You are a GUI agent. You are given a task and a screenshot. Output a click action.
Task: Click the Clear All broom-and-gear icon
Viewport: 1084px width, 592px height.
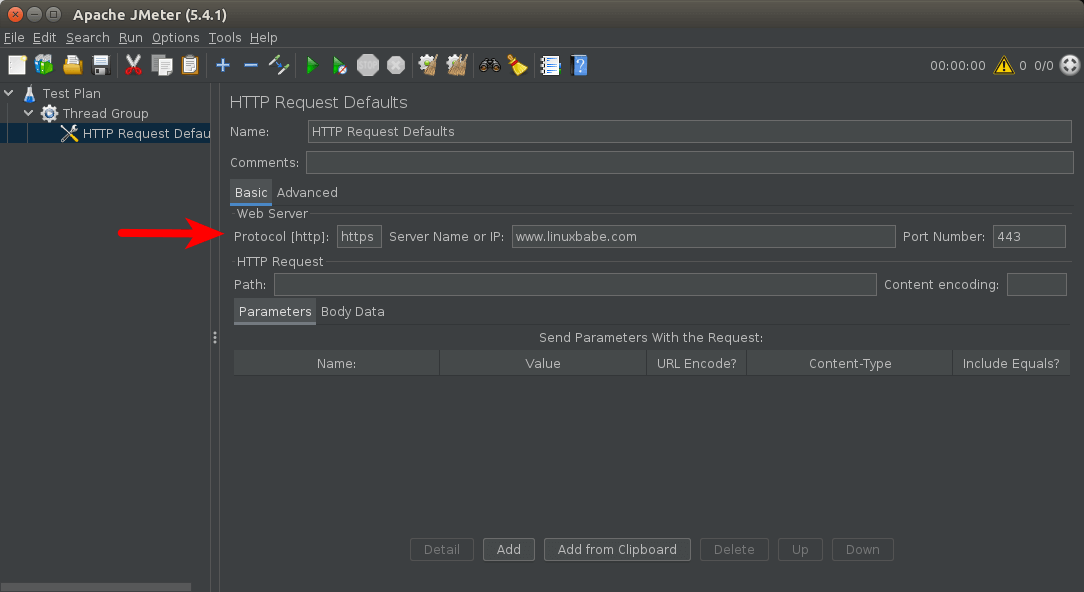(x=457, y=66)
